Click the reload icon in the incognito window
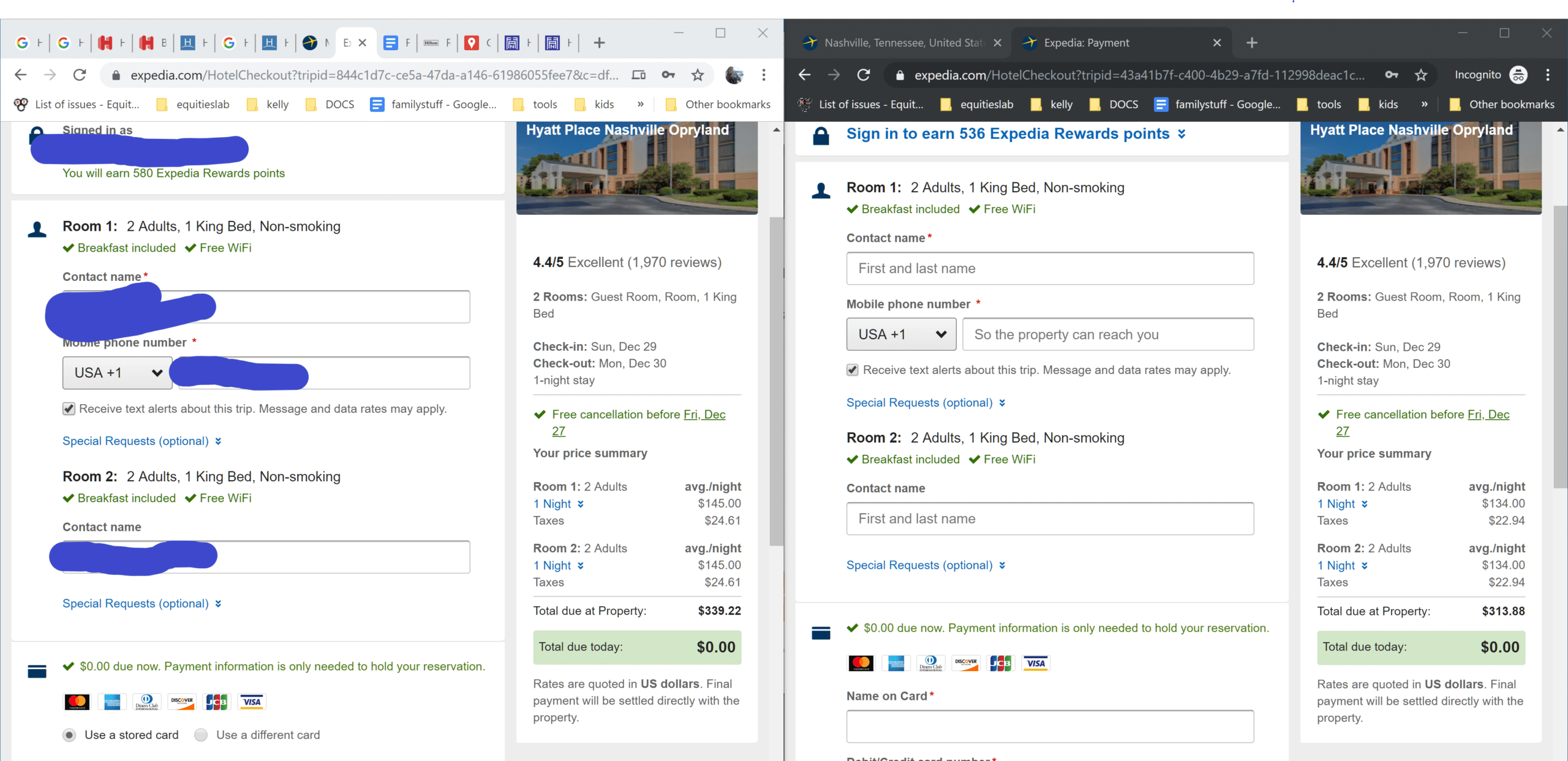The width and height of the screenshot is (1568, 761). point(864,75)
